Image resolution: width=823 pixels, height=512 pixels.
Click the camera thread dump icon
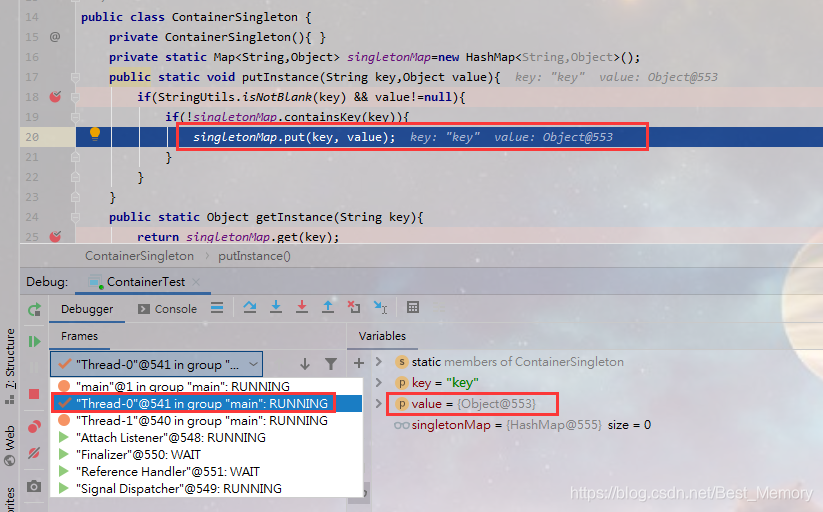pyautogui.click(x=34, y=486)
